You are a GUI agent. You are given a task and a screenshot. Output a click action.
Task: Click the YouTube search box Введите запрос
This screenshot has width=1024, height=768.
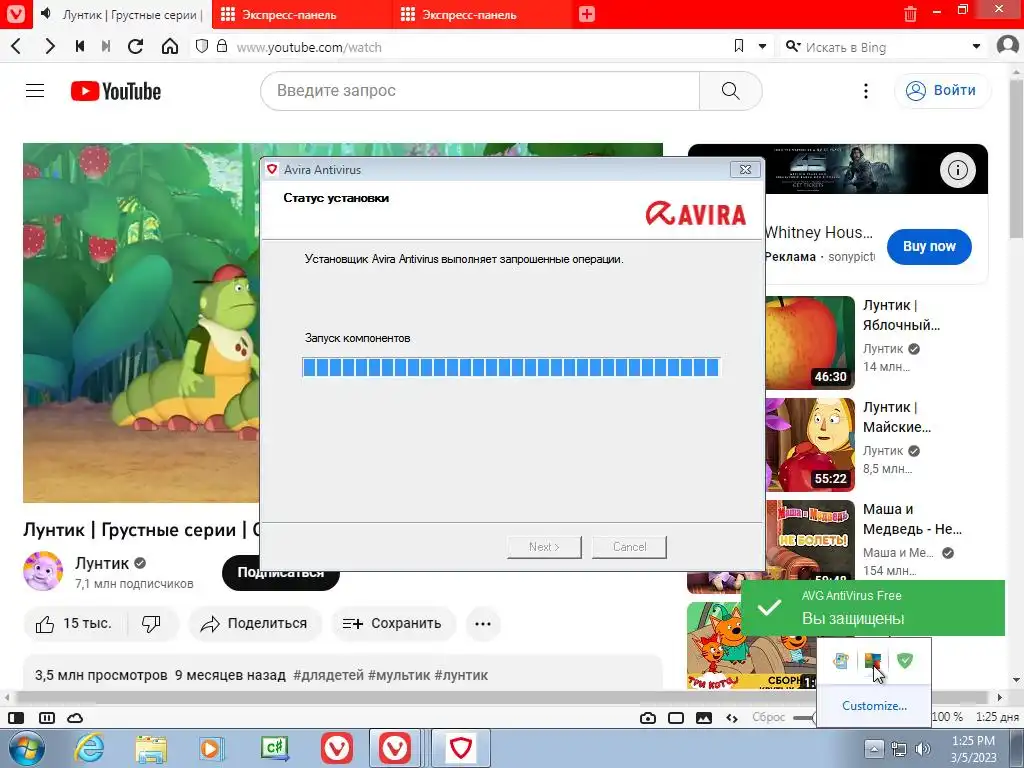click(x=480, y=91)
